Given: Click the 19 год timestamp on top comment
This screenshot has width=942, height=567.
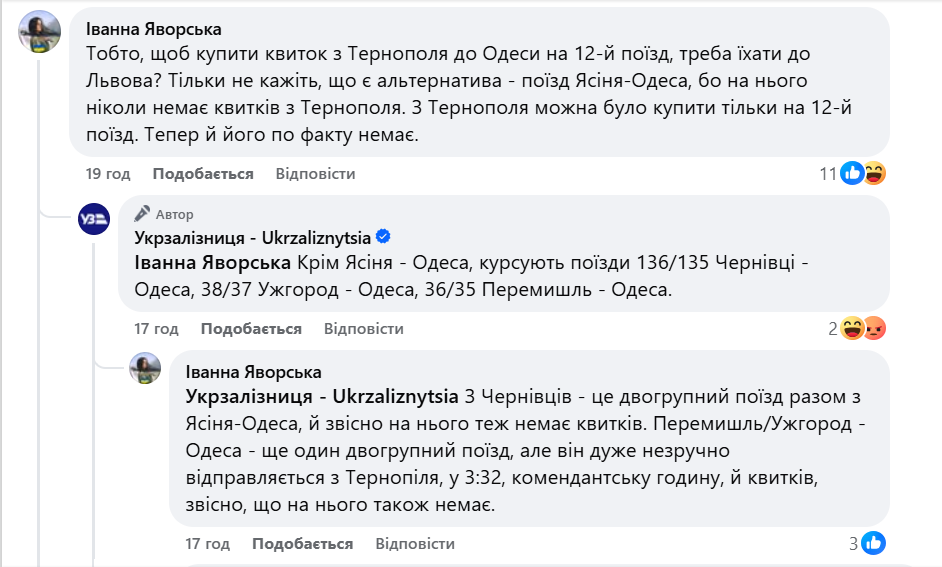Looking at the screenshot, I should point(108,174).
